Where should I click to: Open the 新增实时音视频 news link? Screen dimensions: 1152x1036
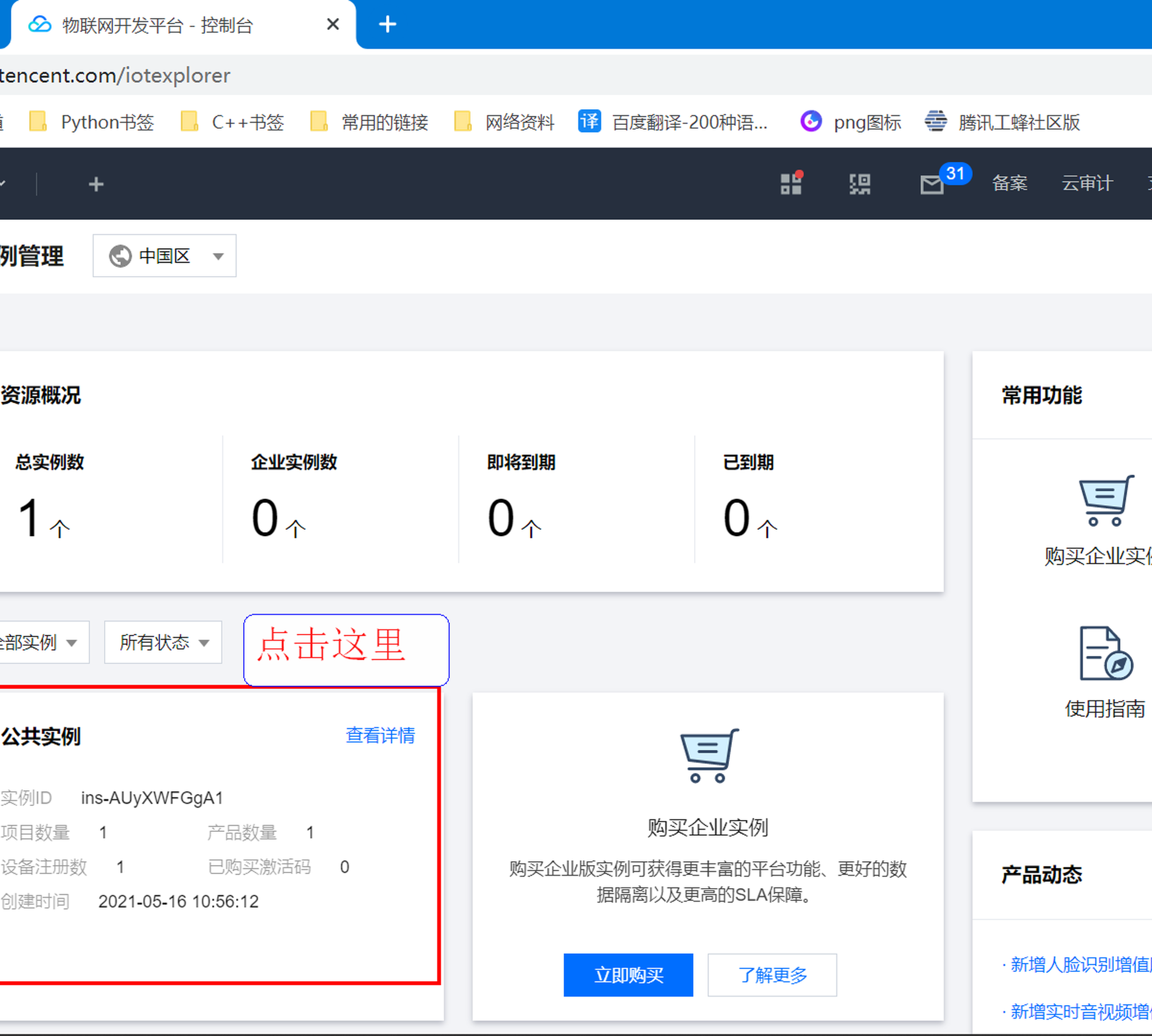(x=1081, y=1012)
